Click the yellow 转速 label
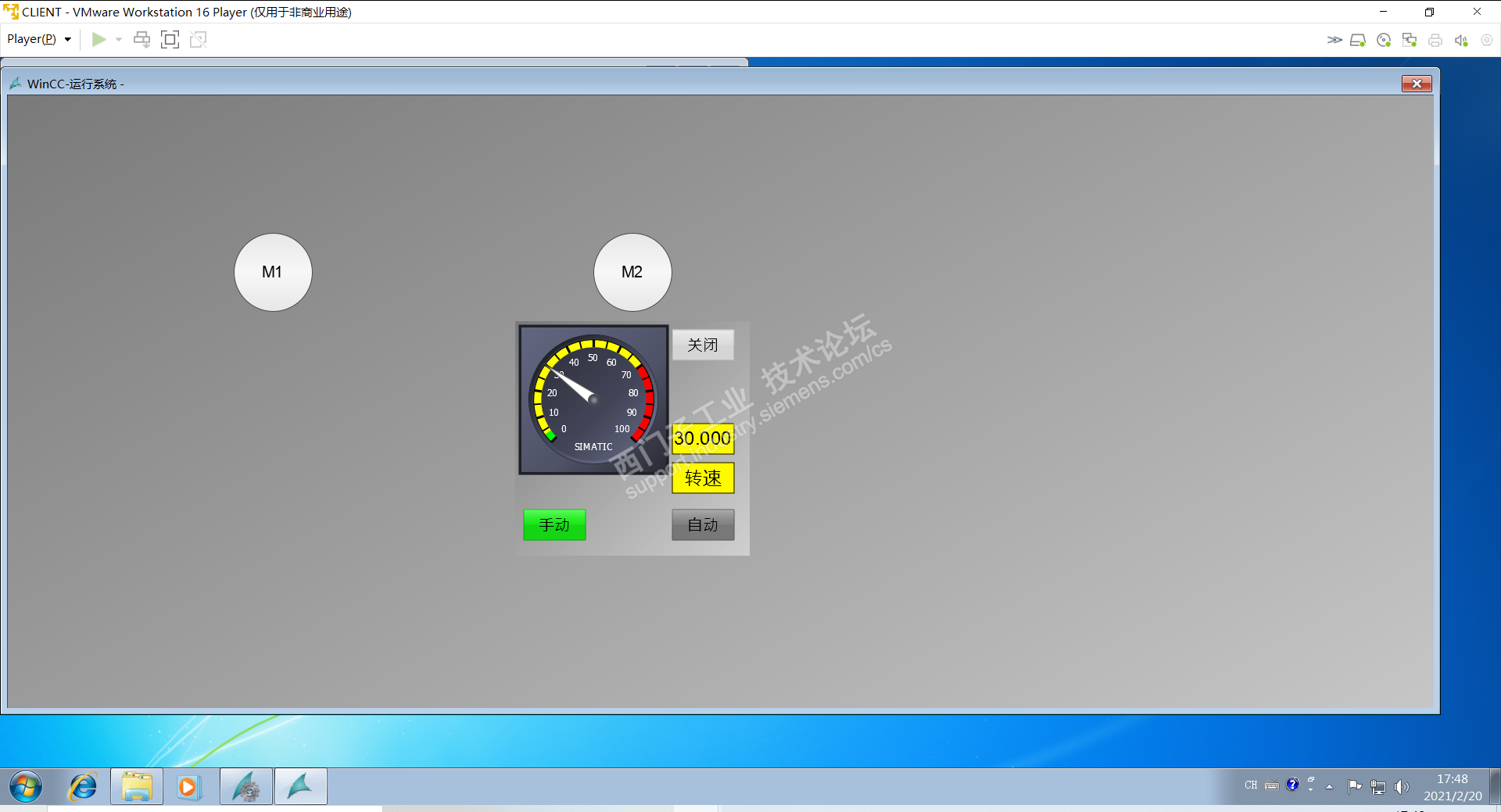This screenshot has height=812, width=1501. 703,478
